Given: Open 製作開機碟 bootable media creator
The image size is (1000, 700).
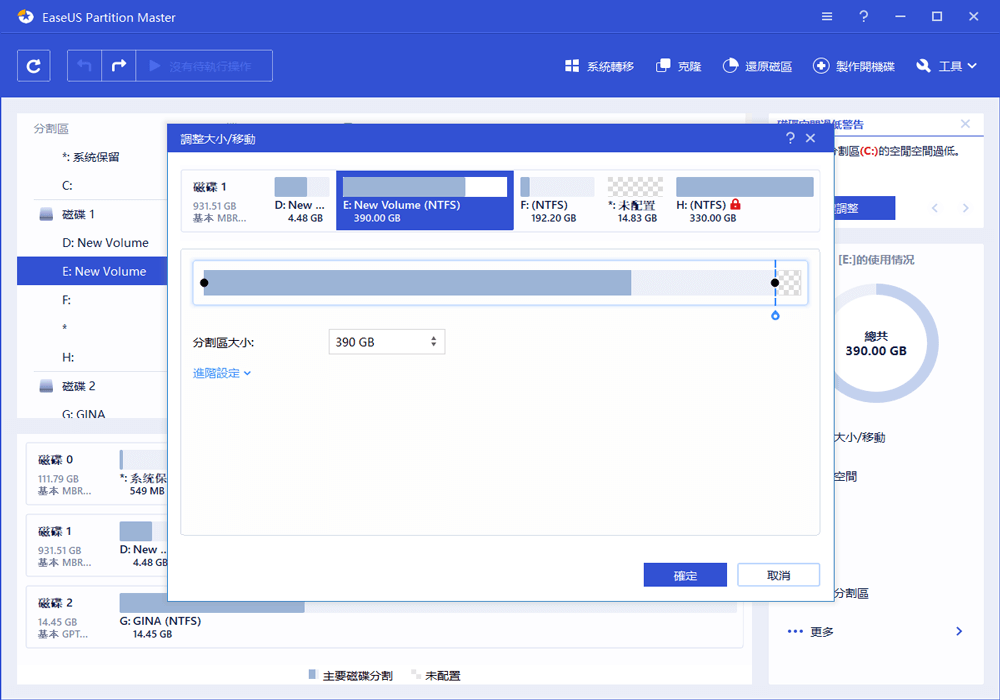Looking at the screenshot, I should [853, 66].
